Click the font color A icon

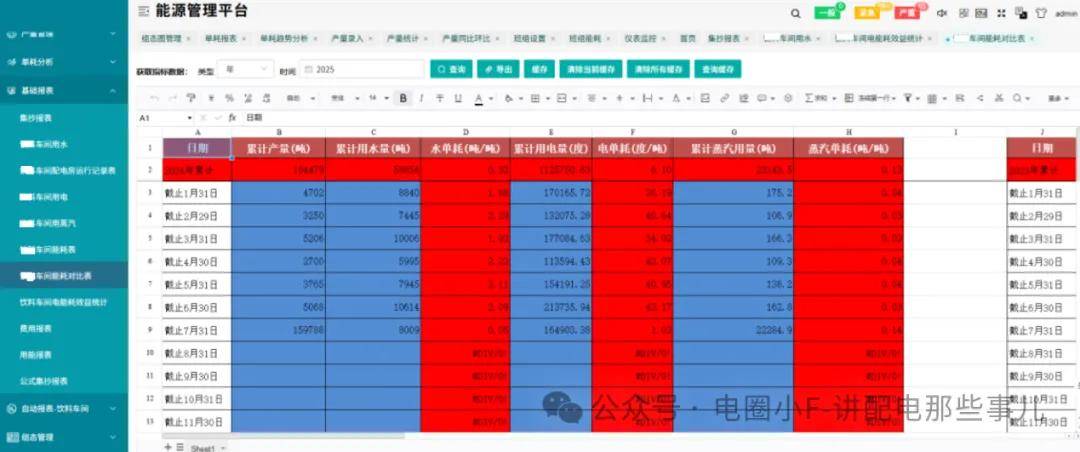(x=479, y=99)
